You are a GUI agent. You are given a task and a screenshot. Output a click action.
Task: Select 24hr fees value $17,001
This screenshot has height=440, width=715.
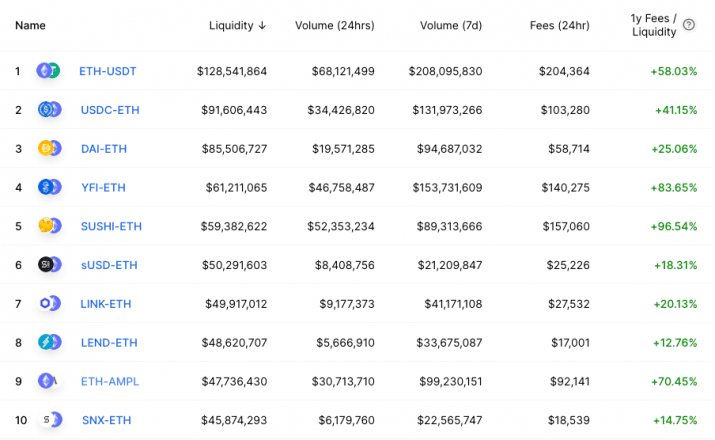pyautogui.click(x=570, y=342)
